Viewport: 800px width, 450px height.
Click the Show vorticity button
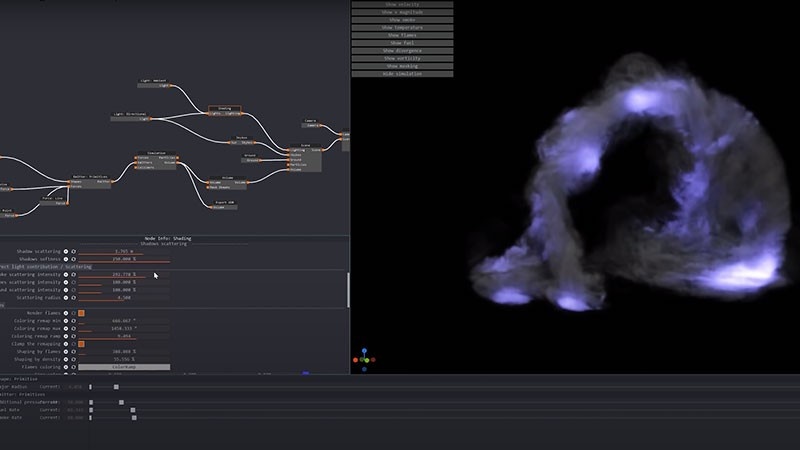point(402,58)
